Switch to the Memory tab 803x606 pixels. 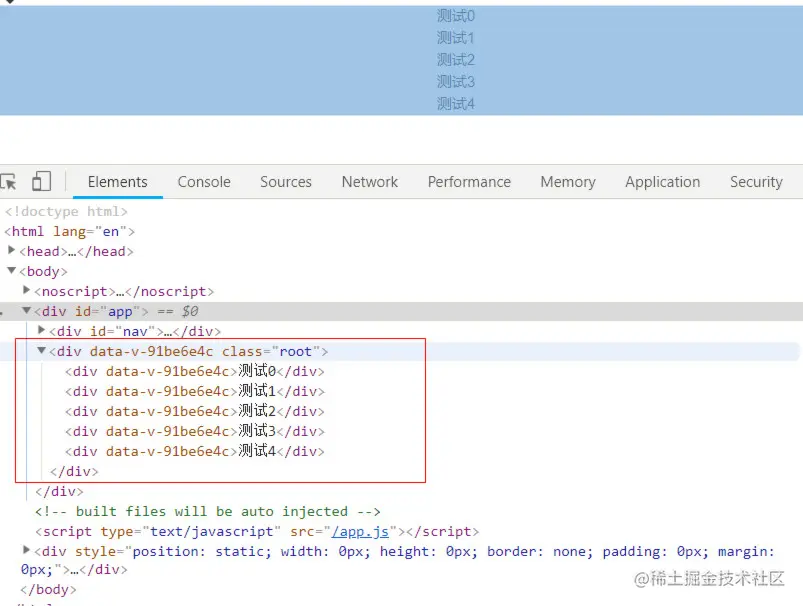click(568, 182)
